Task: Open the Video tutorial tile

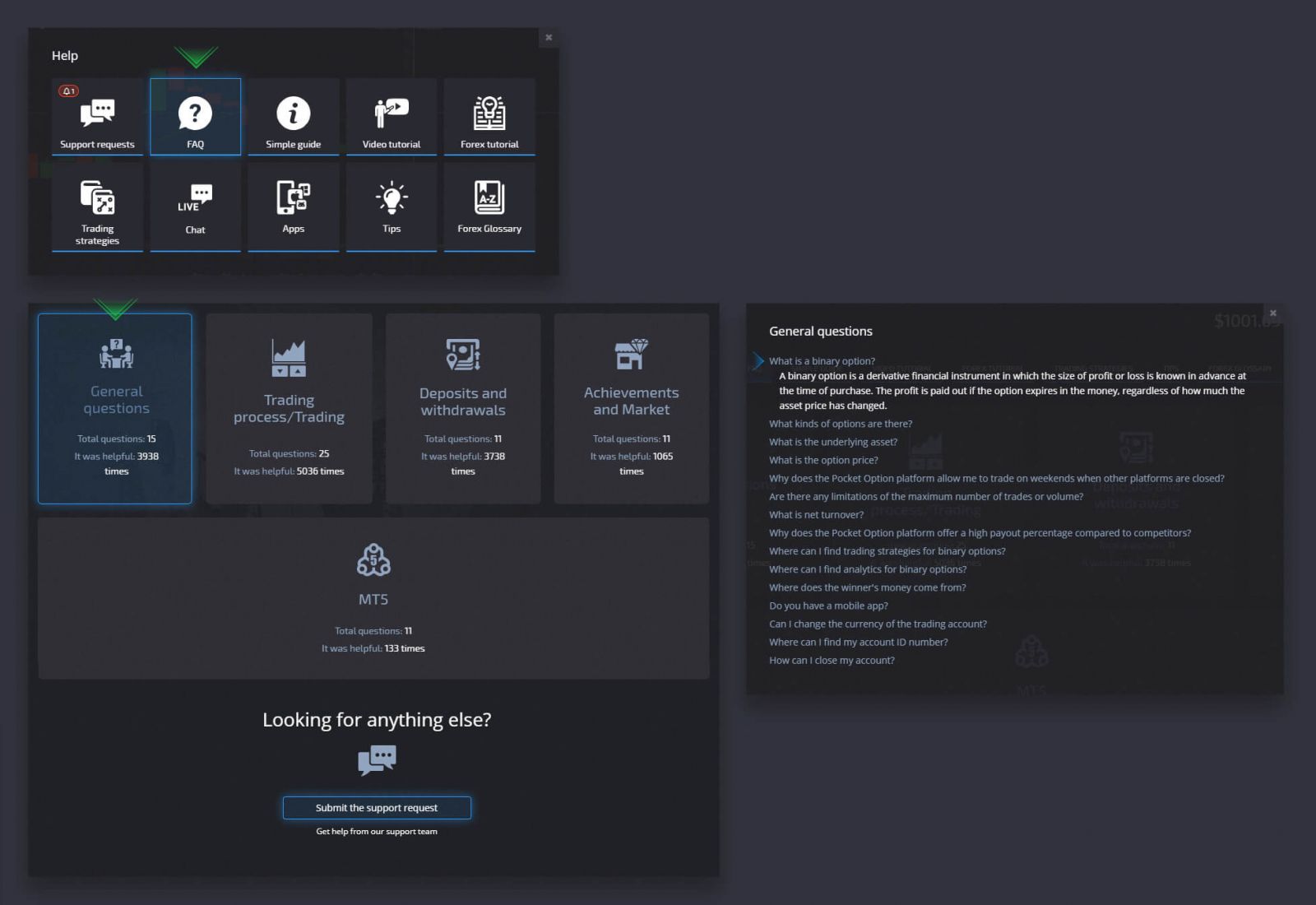Action: click(392, 116)
